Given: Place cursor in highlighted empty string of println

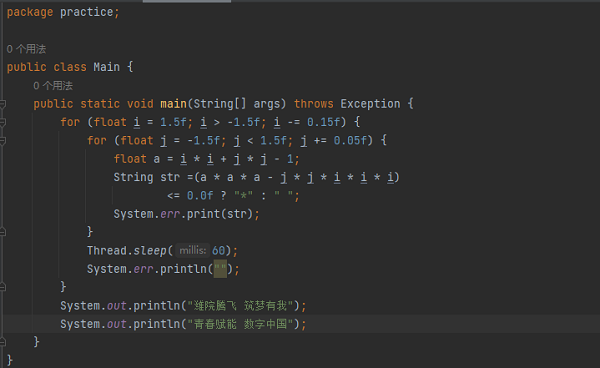Looking at the screenshot, I should [220, 269].
